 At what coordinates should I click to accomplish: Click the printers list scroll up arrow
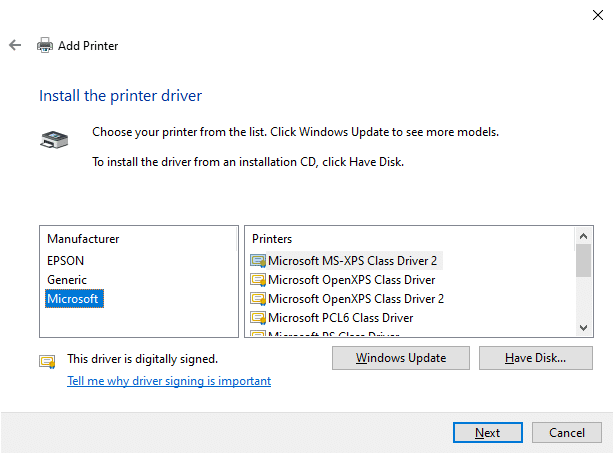click(583, 236)
